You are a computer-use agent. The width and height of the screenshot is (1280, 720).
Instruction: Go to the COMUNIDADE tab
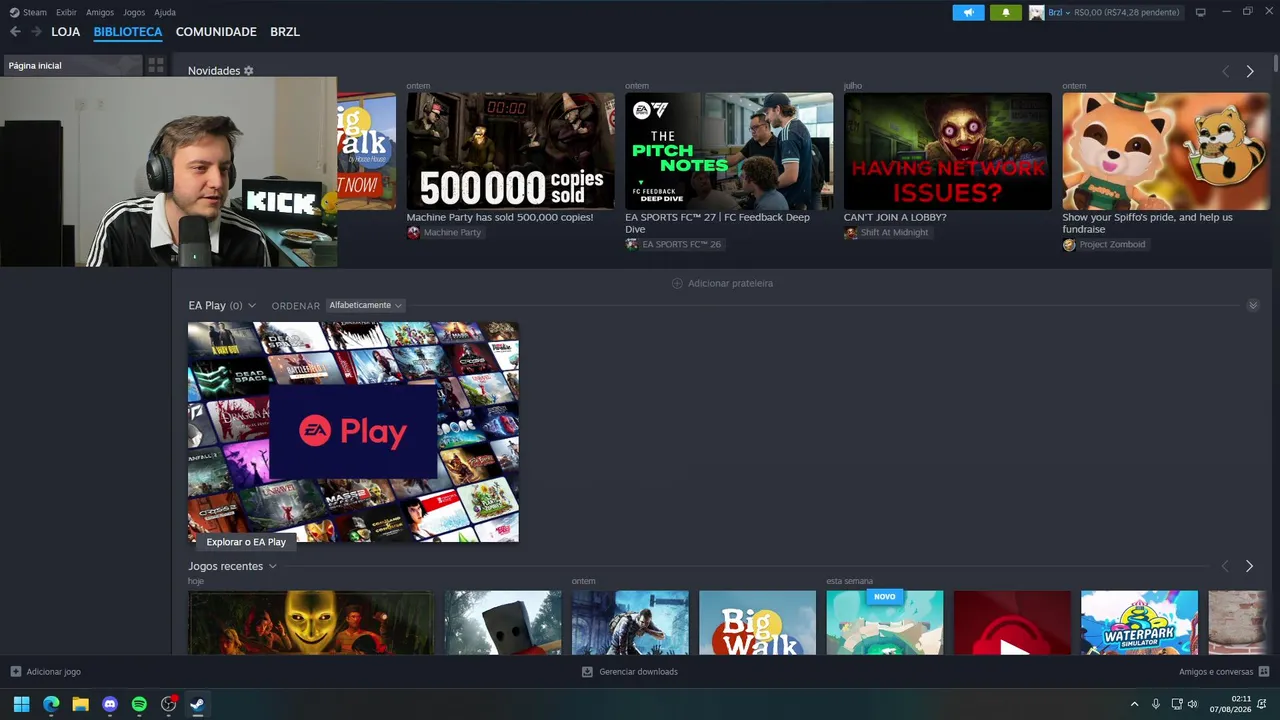click(x=216, y=32)
